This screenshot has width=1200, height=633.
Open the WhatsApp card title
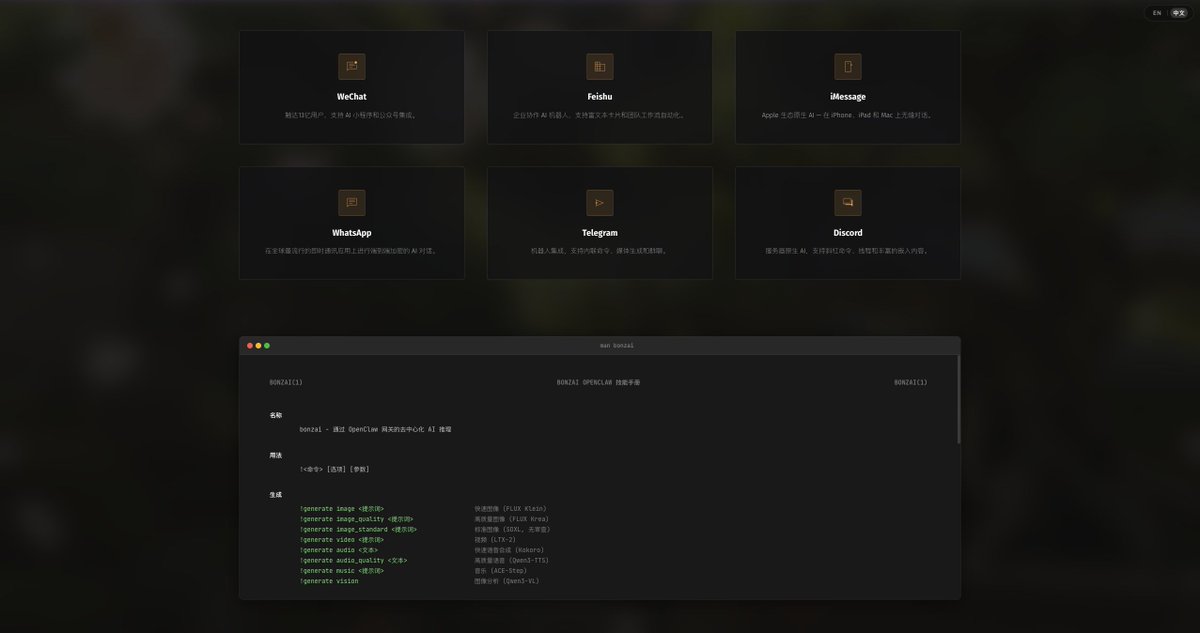(x=352, y=233)
